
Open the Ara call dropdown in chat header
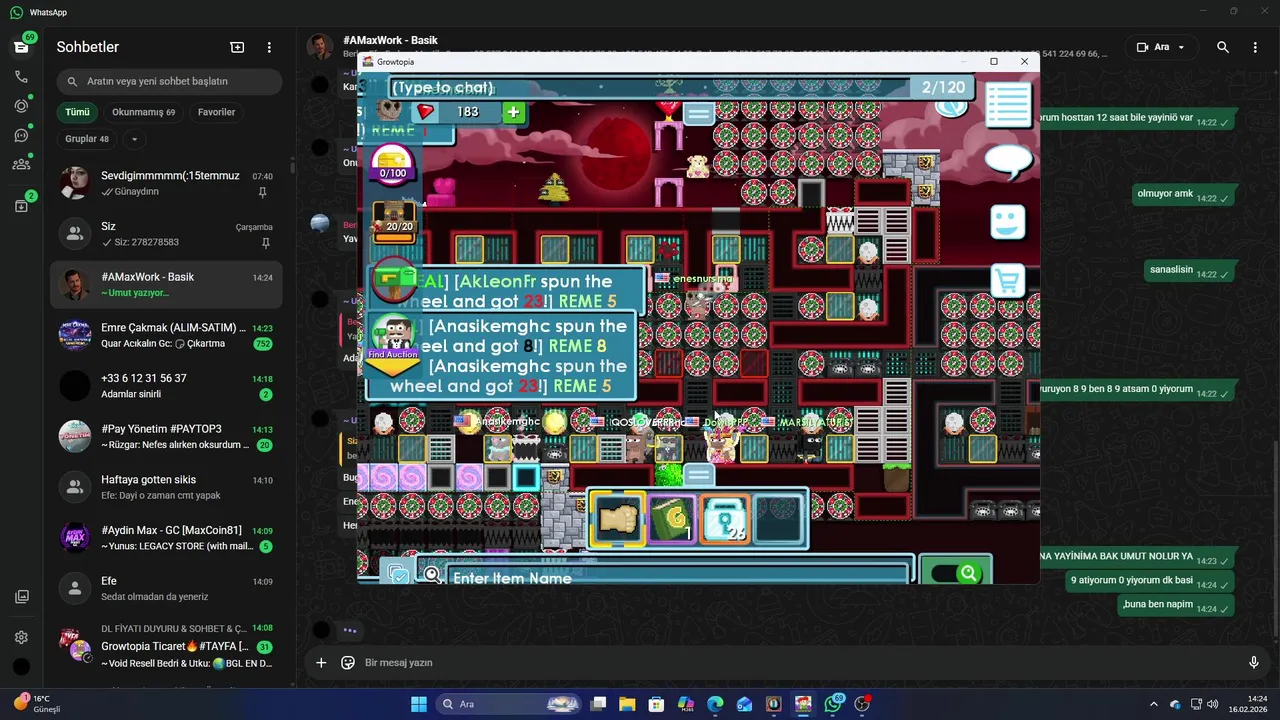point(1160,47)
